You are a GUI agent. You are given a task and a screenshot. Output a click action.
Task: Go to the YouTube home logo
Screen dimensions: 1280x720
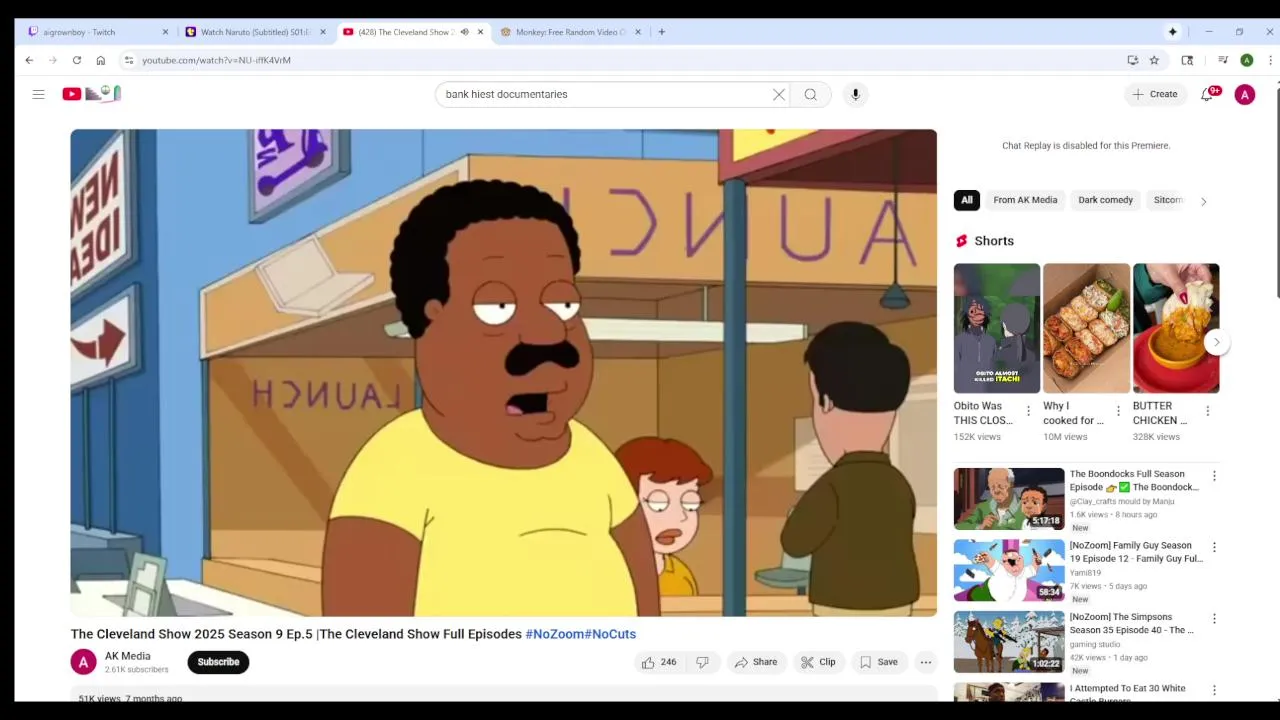click(91, 94)
